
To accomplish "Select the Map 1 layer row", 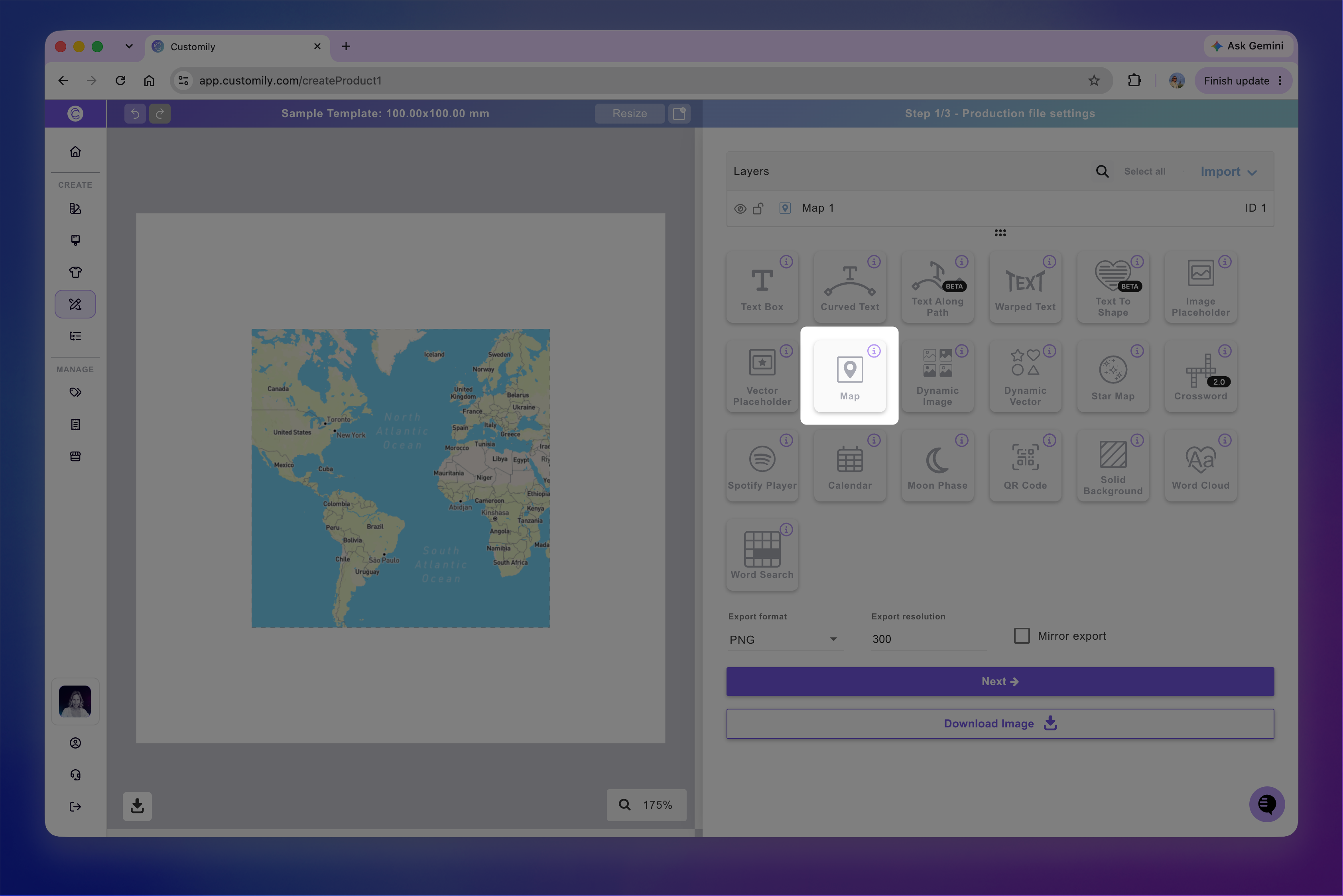I will tap(1000, 208).
